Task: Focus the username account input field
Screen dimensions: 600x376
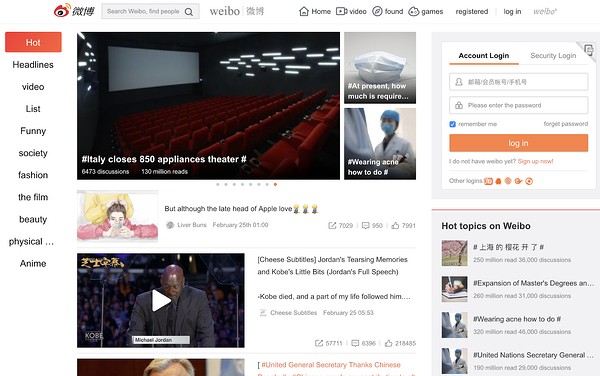Action: [518, 82]
